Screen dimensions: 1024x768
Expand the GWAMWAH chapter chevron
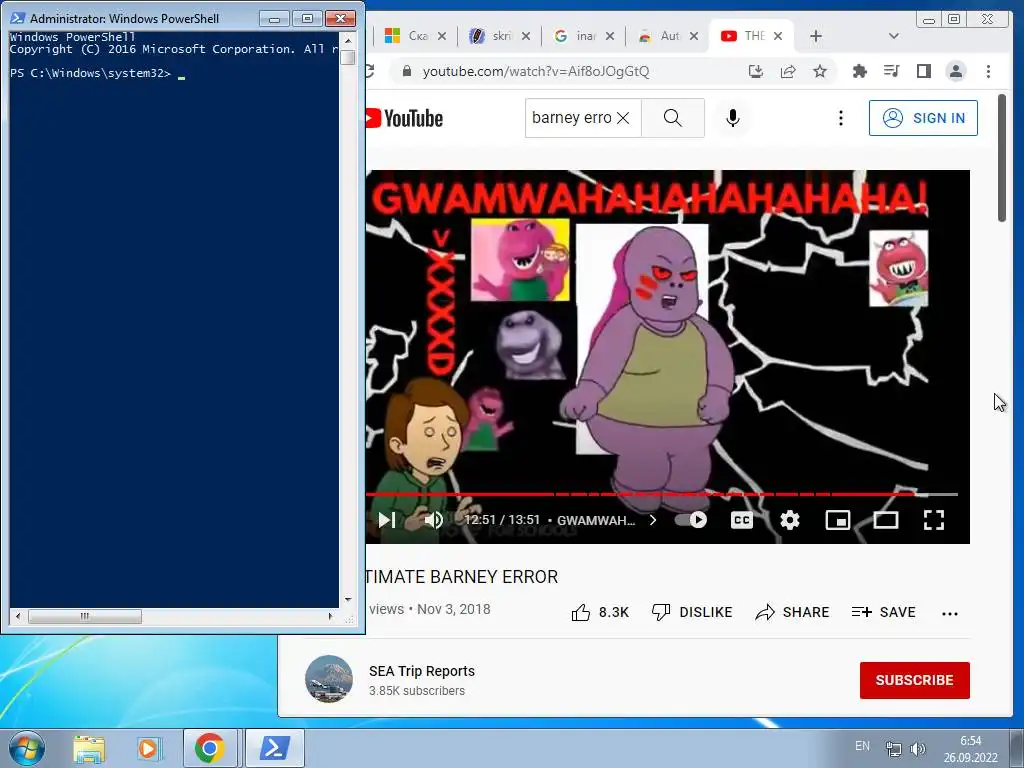click(x=652, y=520)
